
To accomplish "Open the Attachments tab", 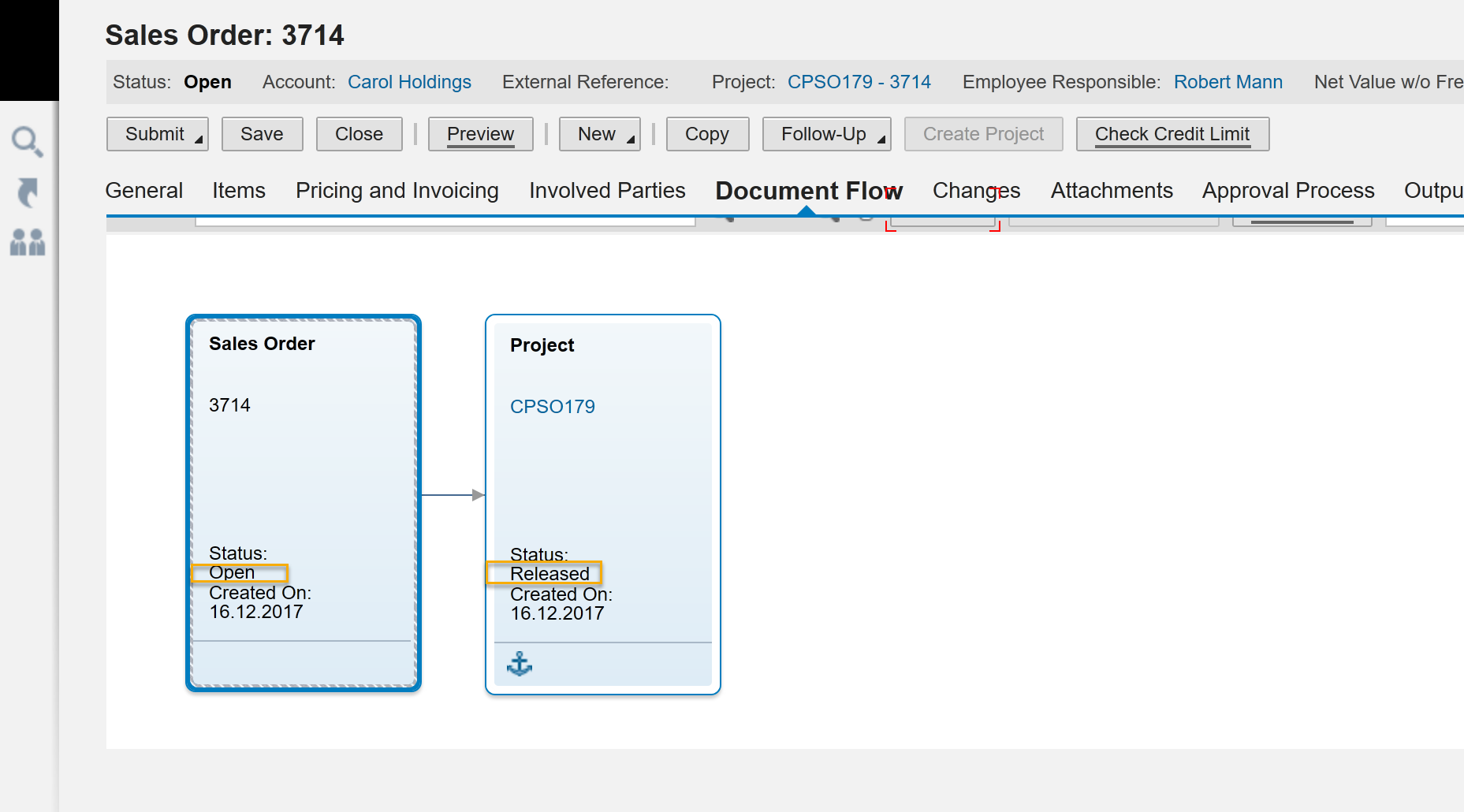I will tap(1112, 191).
